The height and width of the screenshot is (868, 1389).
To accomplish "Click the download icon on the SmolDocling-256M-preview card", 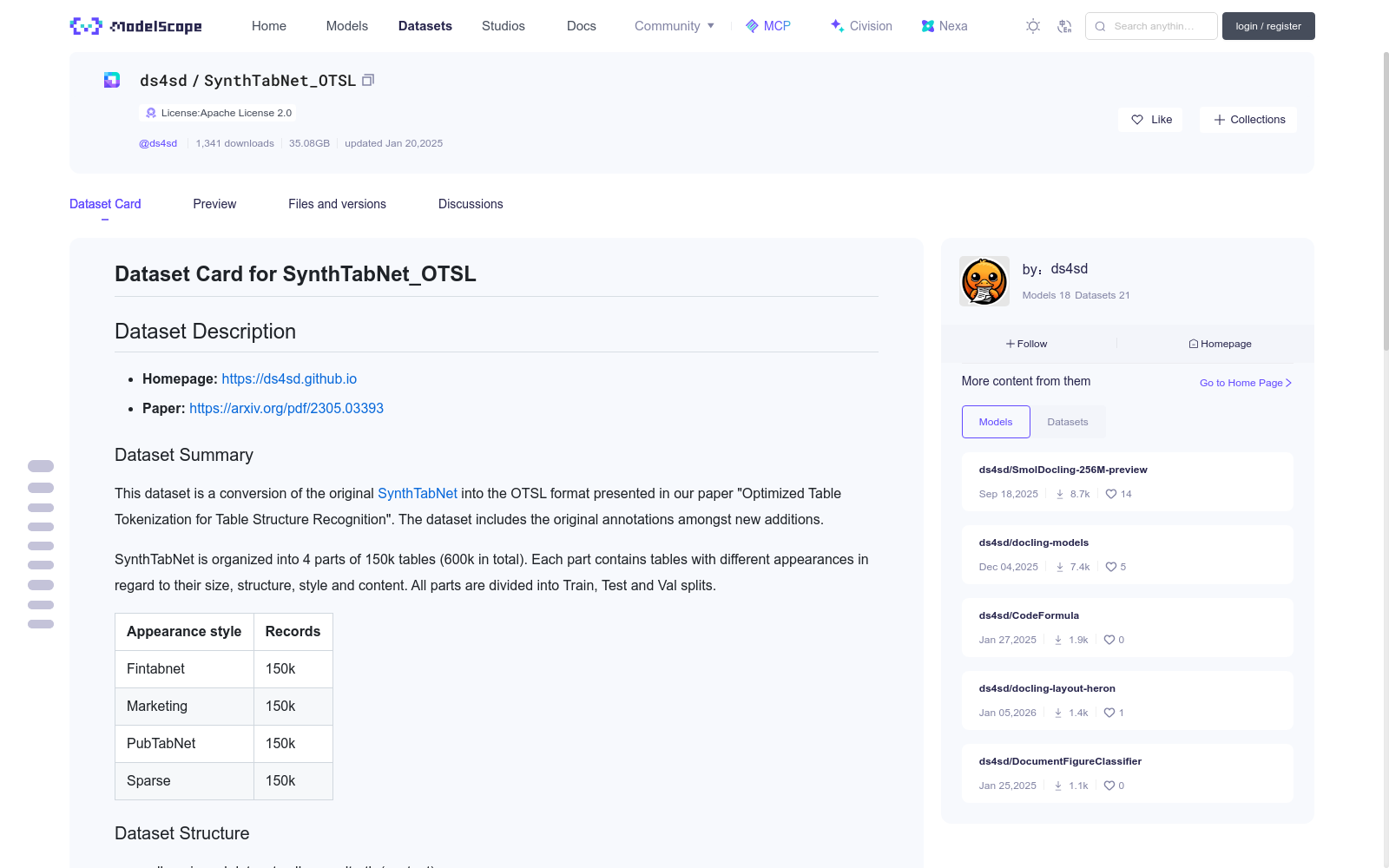I will 1060,494.
